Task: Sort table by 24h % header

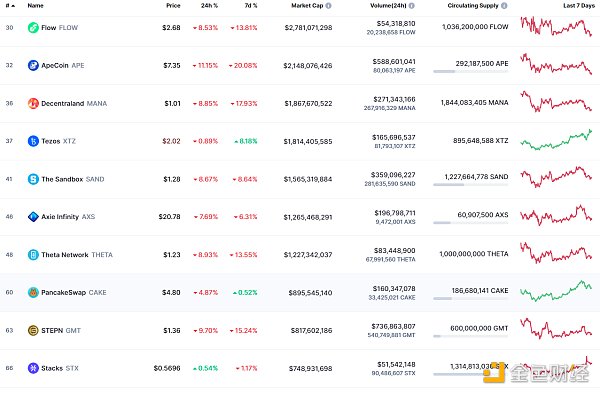Action: (209, 6)
